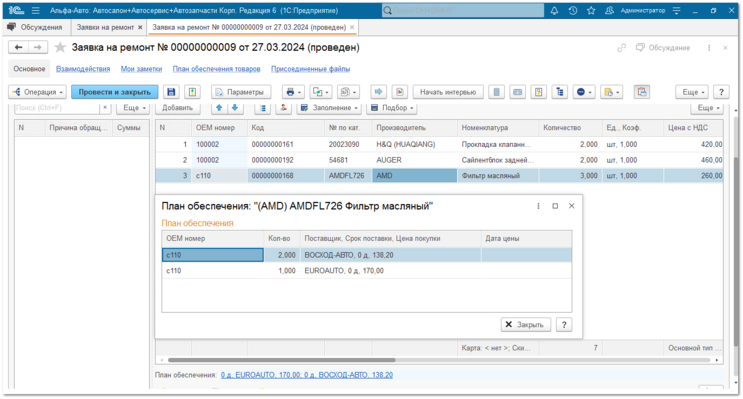
Task: Open help with the question mark button
Action: pyautogui.click(x=721, y=92)
